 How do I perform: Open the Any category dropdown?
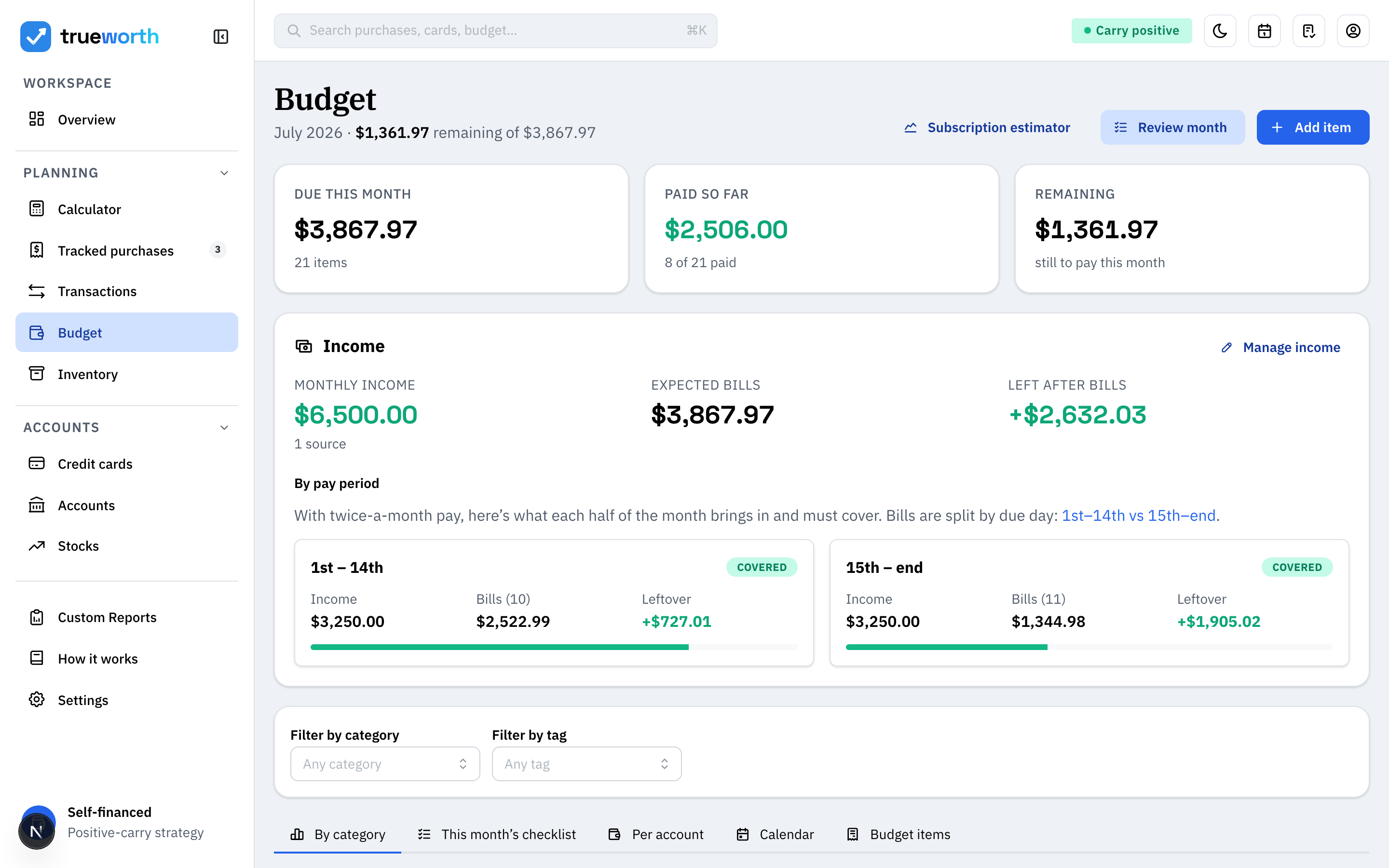click(x=385, y=763)
